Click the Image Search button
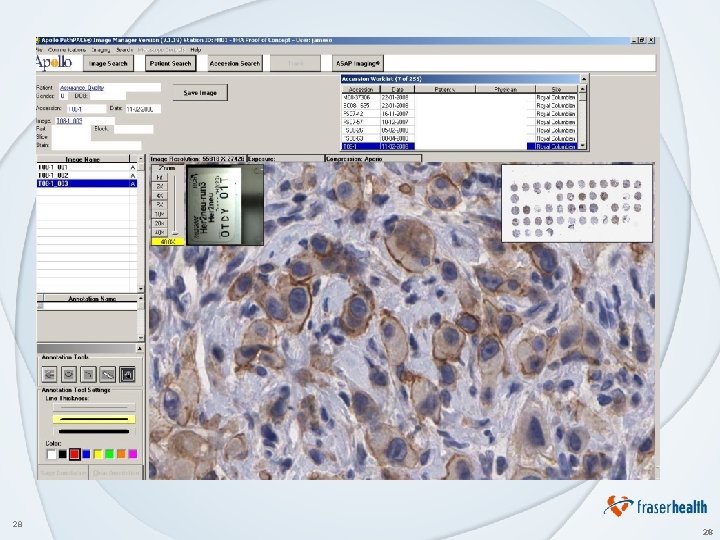Screen dimensions: 720x540 point(108,63)
